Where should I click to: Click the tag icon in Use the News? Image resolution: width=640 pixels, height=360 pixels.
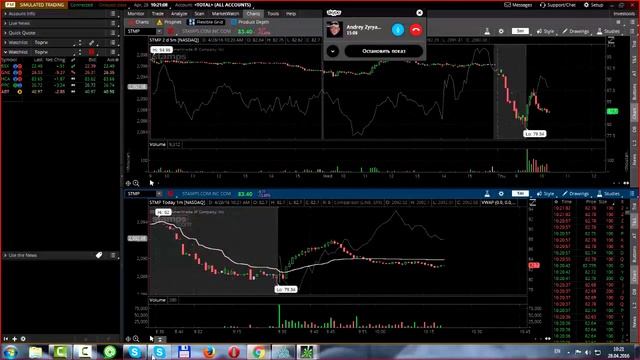pyautogui.click(x=99, y=255)
